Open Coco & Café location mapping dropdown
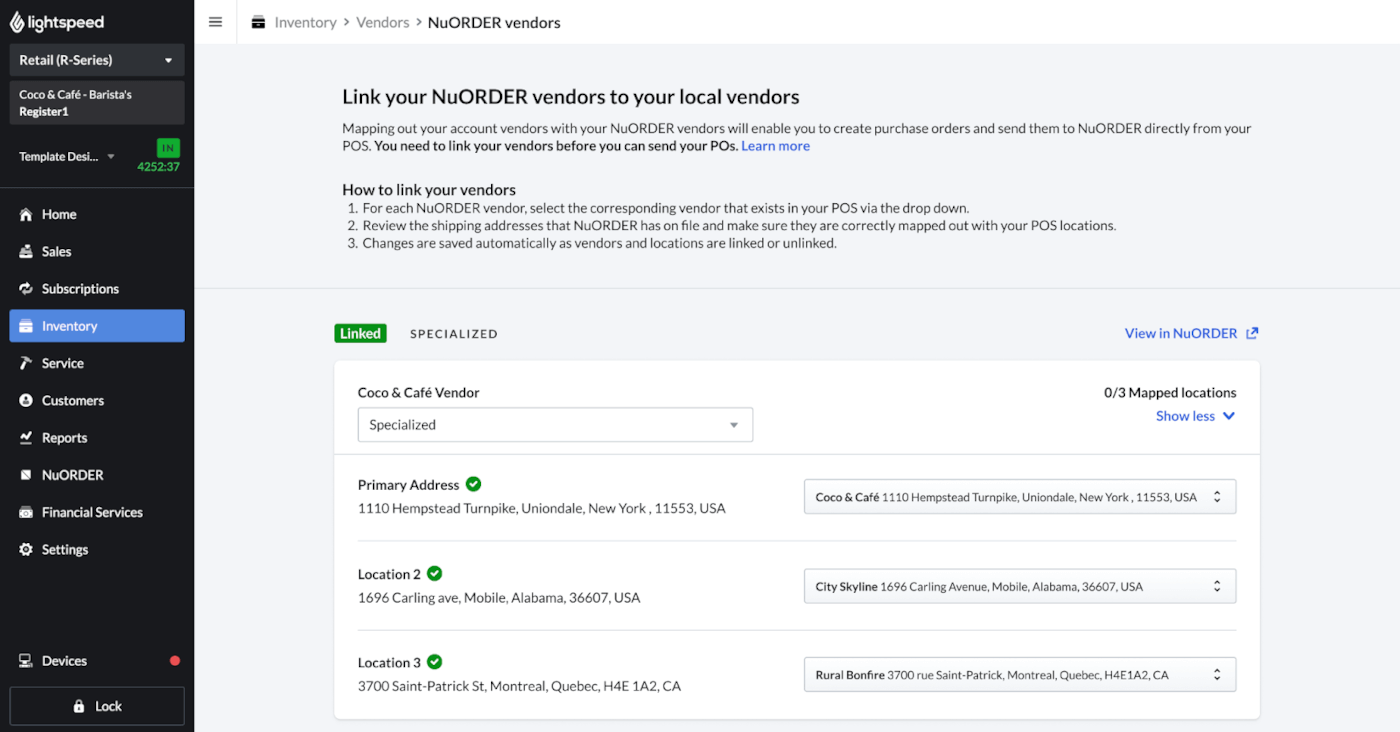This screenshot has height=732, width=1400. pyautogui.click(x=1020, y=497)
